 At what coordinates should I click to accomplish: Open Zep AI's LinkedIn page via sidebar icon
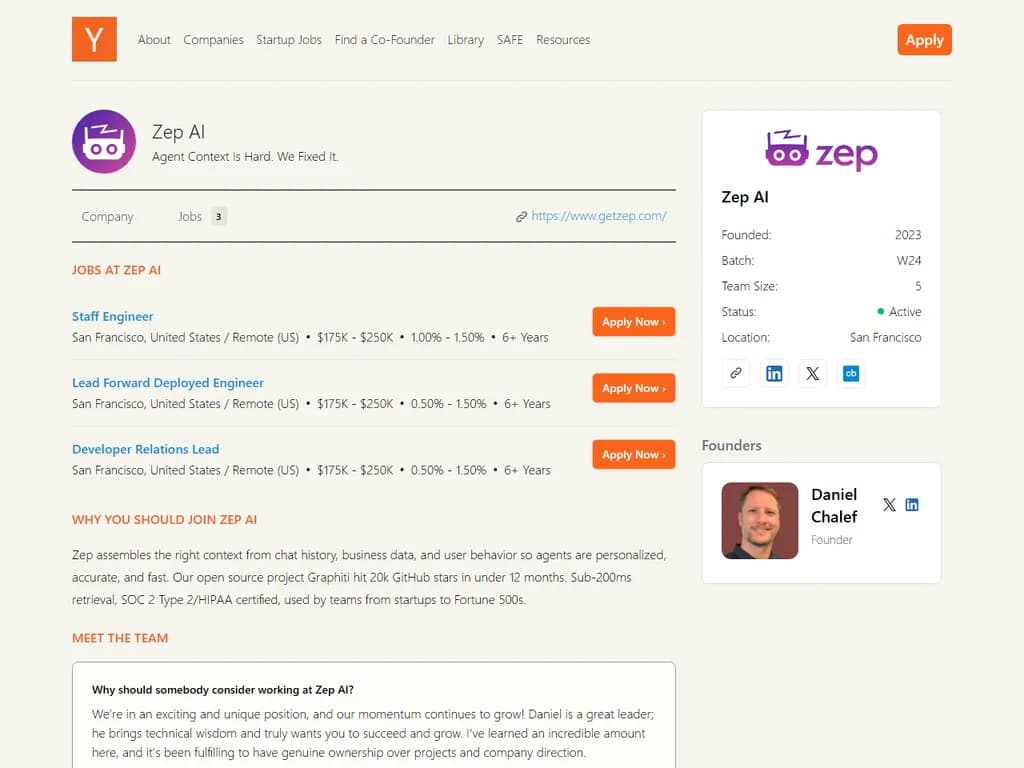click(x=774, y=373)
